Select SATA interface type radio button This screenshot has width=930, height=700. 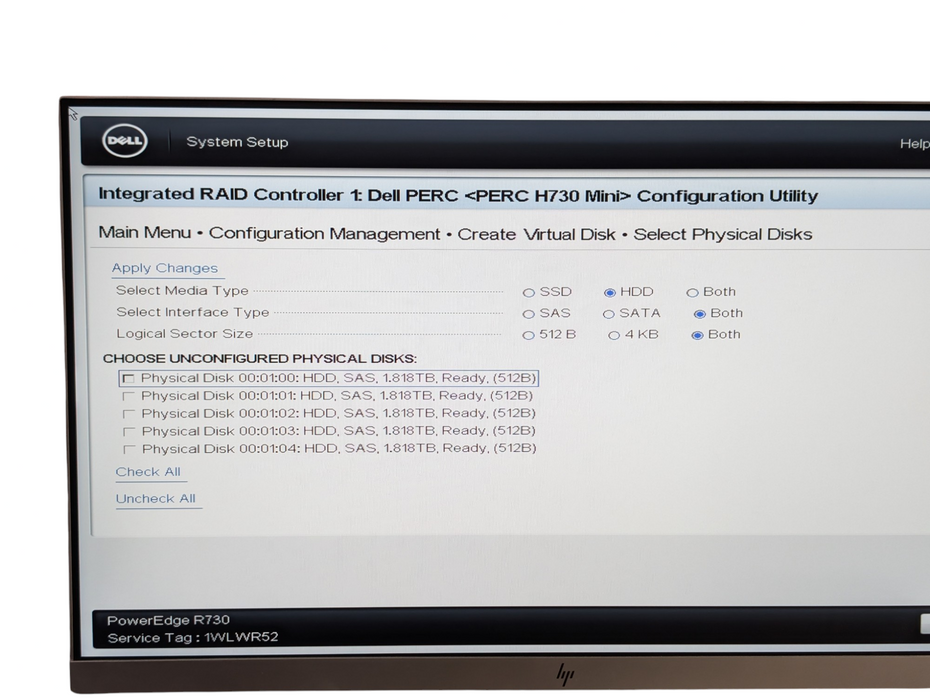(x=609, y=314)
